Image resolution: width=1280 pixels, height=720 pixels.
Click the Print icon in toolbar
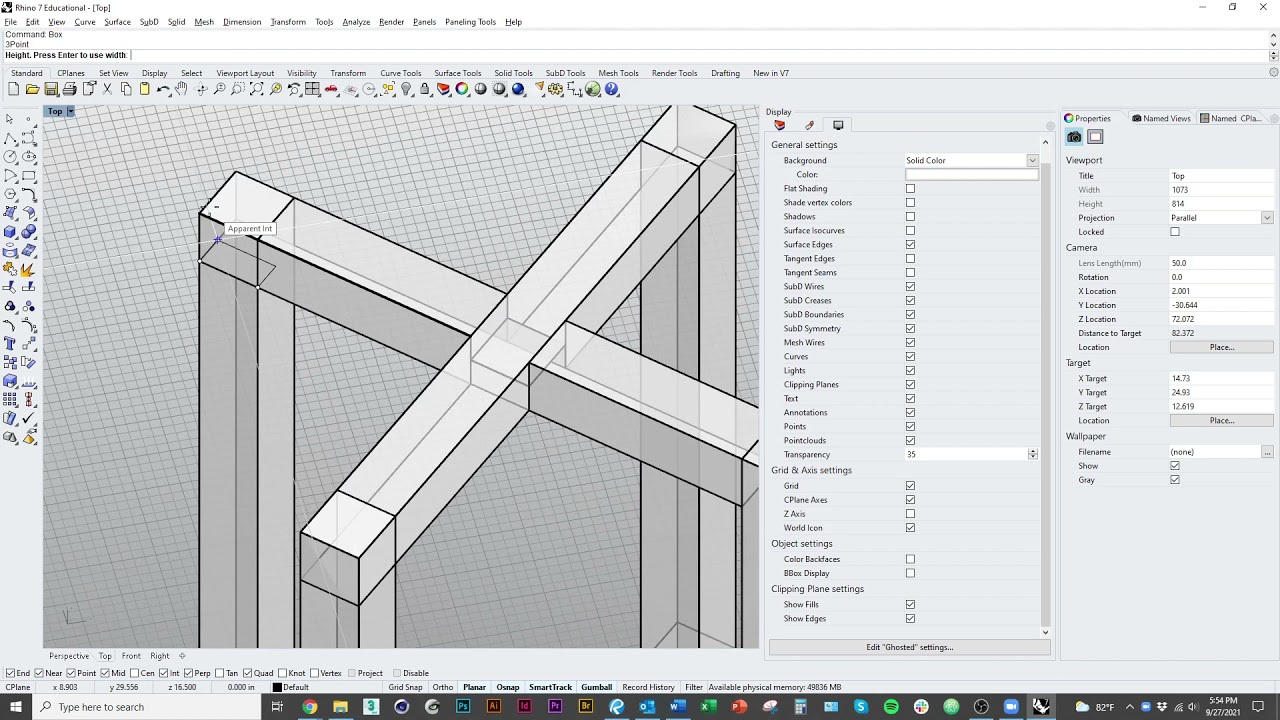click(70, 89)
